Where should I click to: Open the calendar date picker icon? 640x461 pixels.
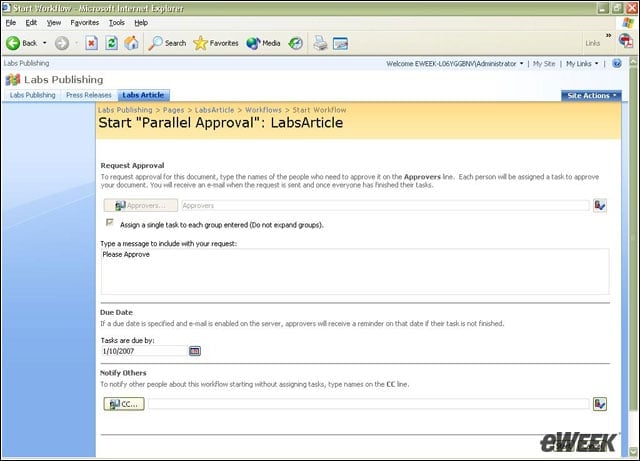coord(195,351)
